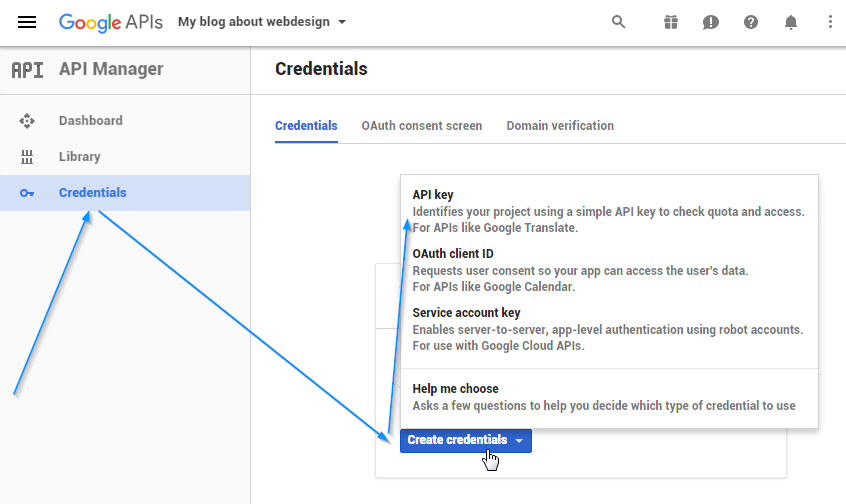Click the Create credentials dropdown arrow
This screenshot has width=846, height=504.
click(x=519, y=441)
